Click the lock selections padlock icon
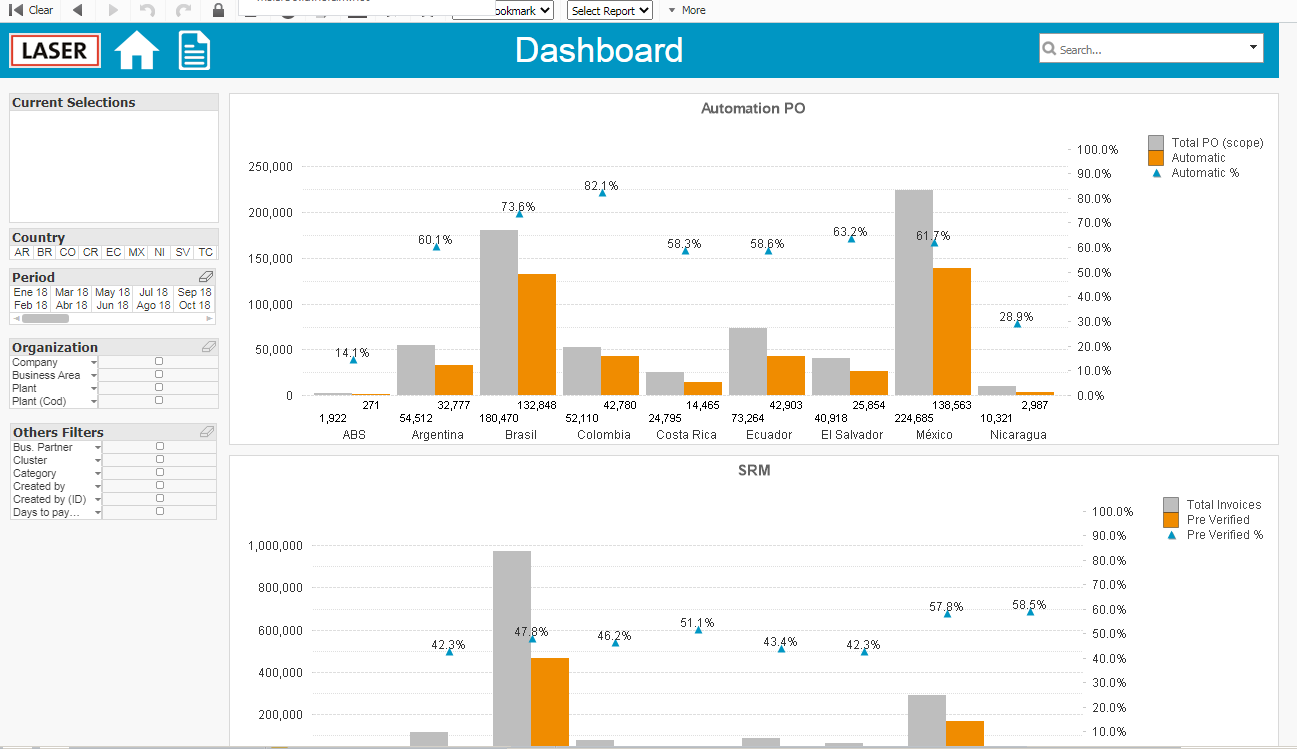1297x749 pixels. (x=219, y=10)
